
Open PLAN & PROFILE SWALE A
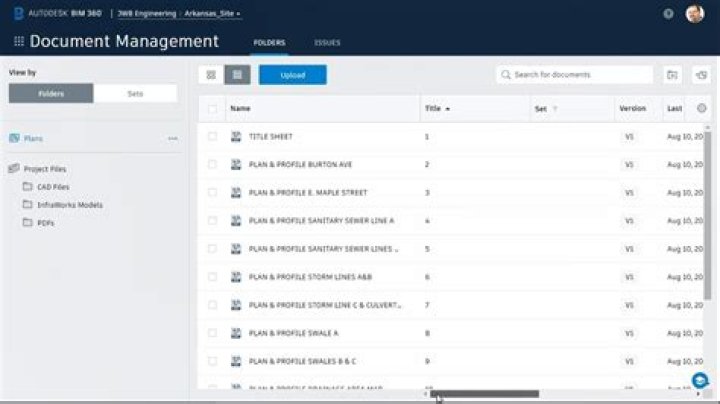point(293,333)
